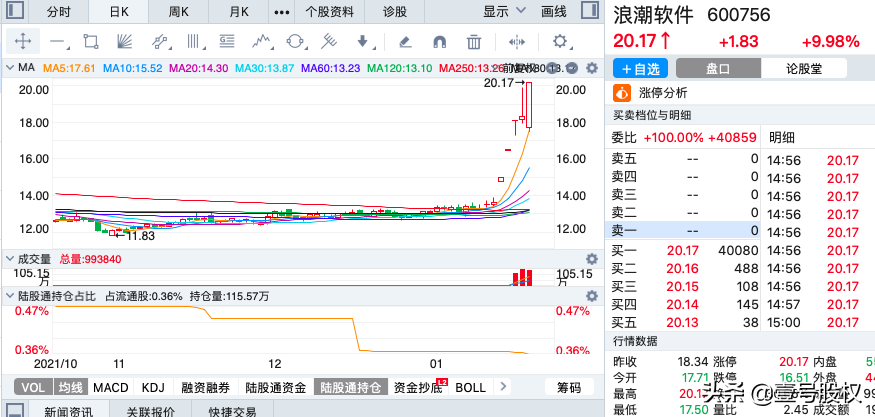
Task: Select the vertical cycle lines tool
Action: [194, 41]
